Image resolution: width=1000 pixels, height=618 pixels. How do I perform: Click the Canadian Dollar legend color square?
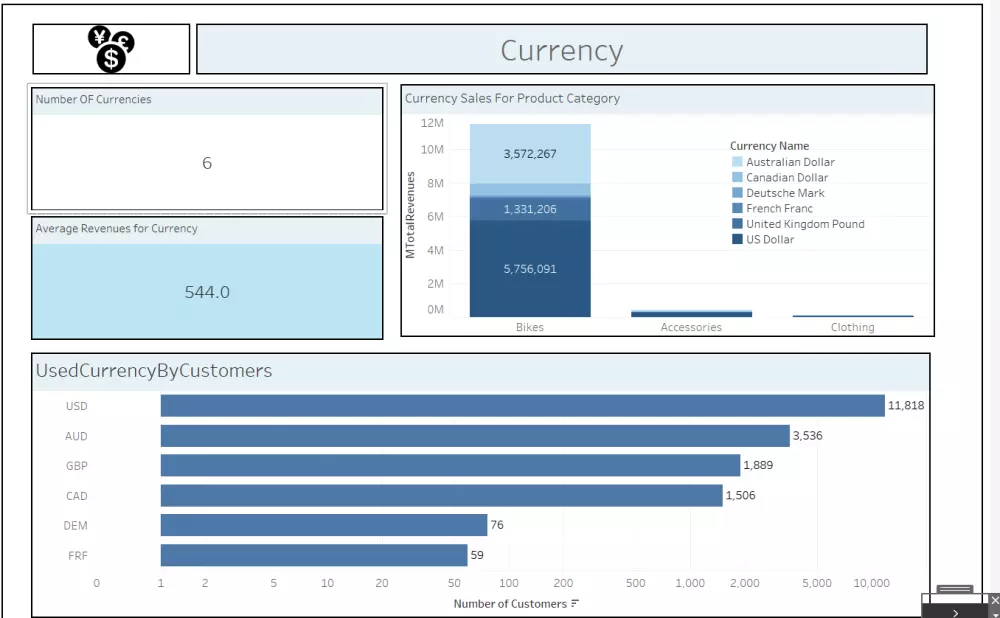pos(735,177)
